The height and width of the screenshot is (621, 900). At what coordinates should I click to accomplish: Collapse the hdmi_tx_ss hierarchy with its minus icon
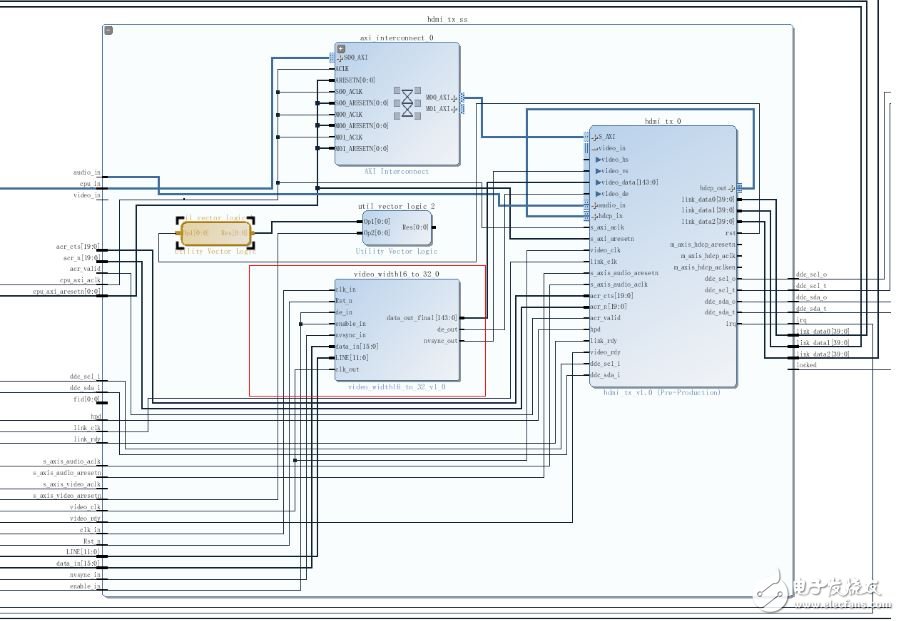point(108,30)
